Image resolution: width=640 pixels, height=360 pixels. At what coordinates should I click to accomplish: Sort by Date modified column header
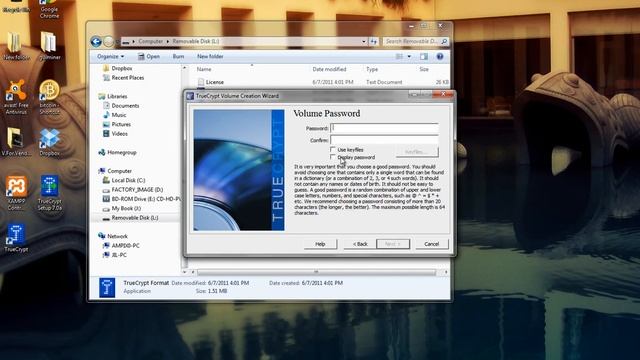(x=329, y=69)
